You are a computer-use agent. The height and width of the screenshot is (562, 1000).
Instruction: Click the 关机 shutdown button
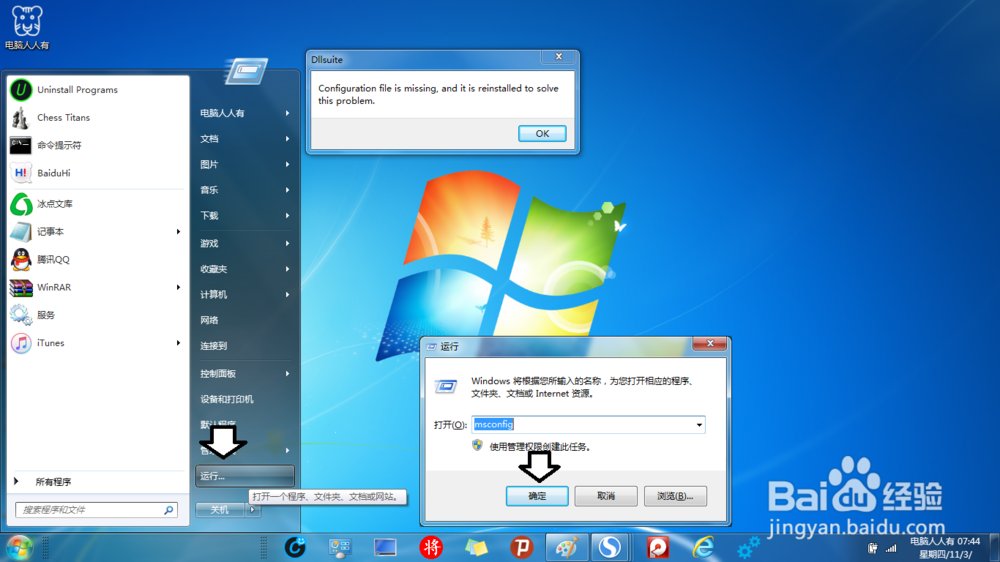click(220, 510)
